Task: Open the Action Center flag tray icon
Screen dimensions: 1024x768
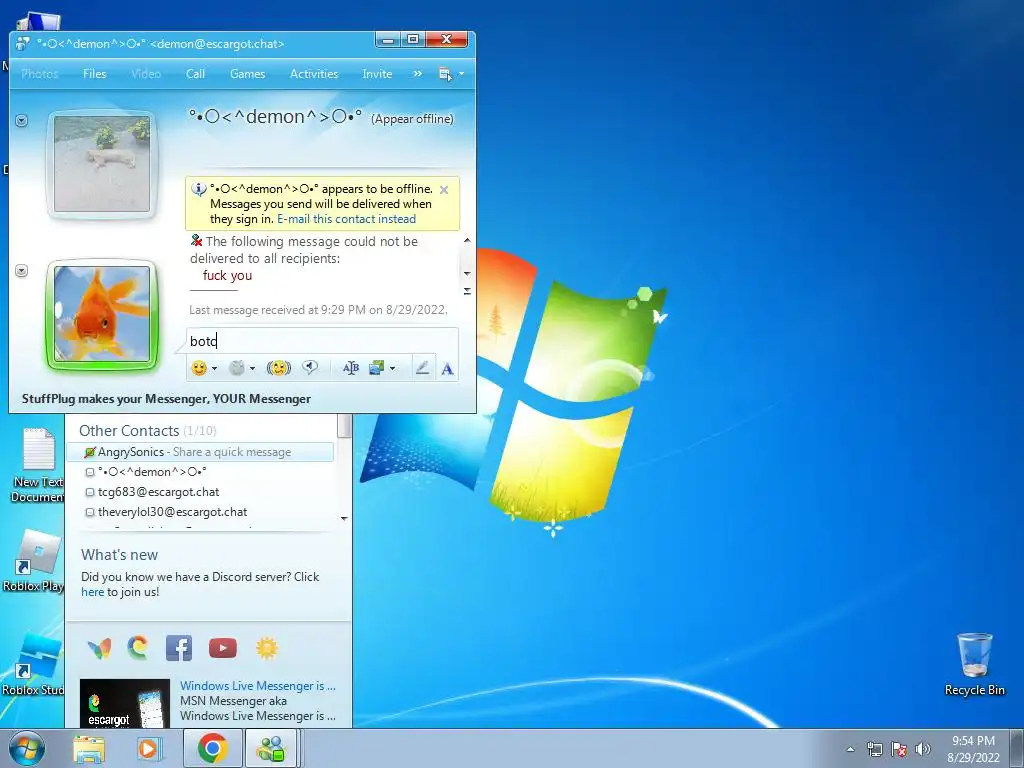Action: click(x=899, y=749)
